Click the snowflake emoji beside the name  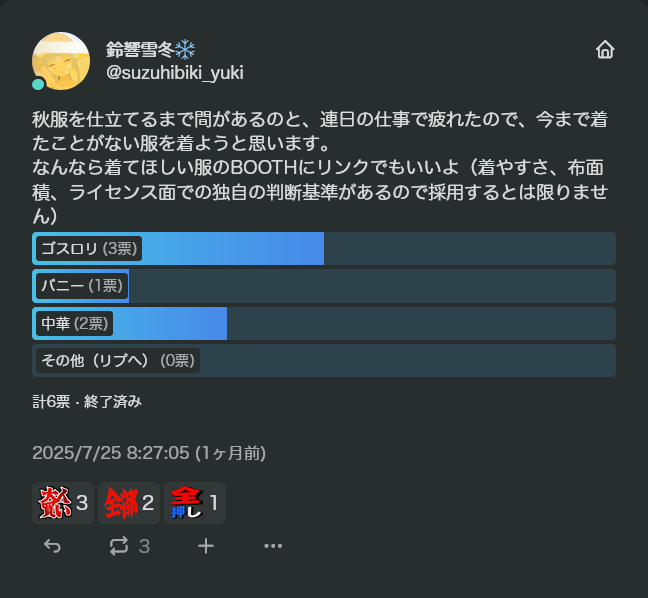pos(186,50)
